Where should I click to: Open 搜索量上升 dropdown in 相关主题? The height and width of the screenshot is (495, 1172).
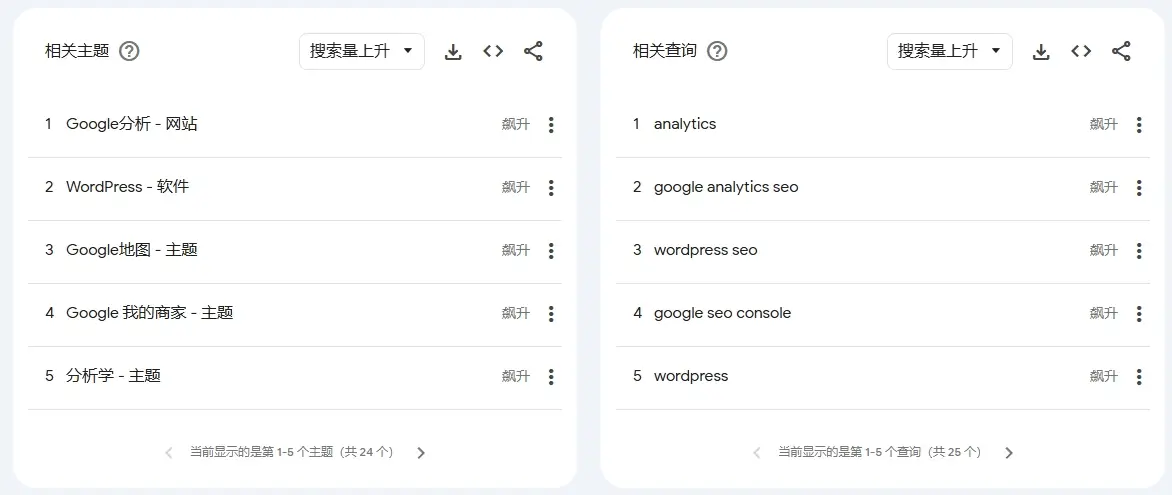tap(362, 52)
